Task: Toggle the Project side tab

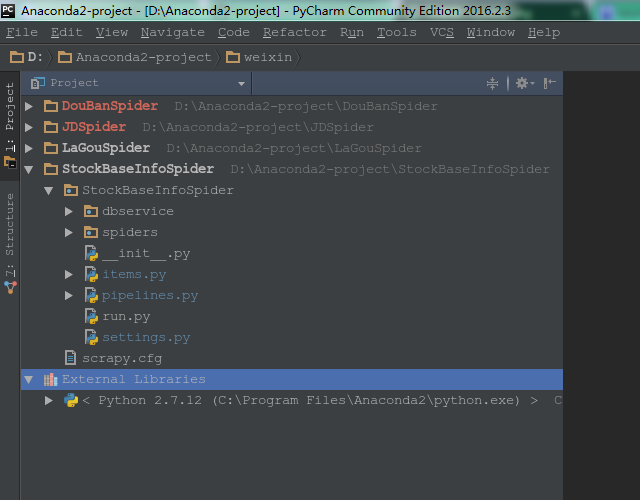Action: click(x=10, y=125)
